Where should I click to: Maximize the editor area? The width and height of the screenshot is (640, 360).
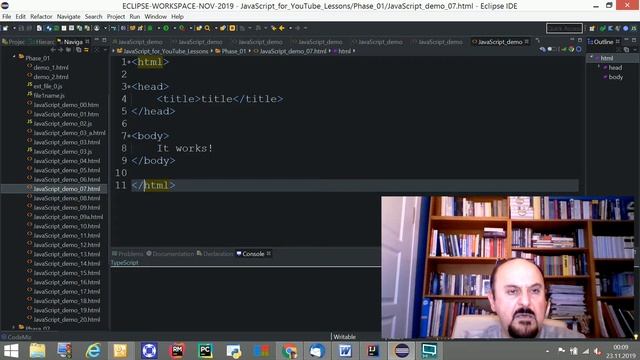580,40
